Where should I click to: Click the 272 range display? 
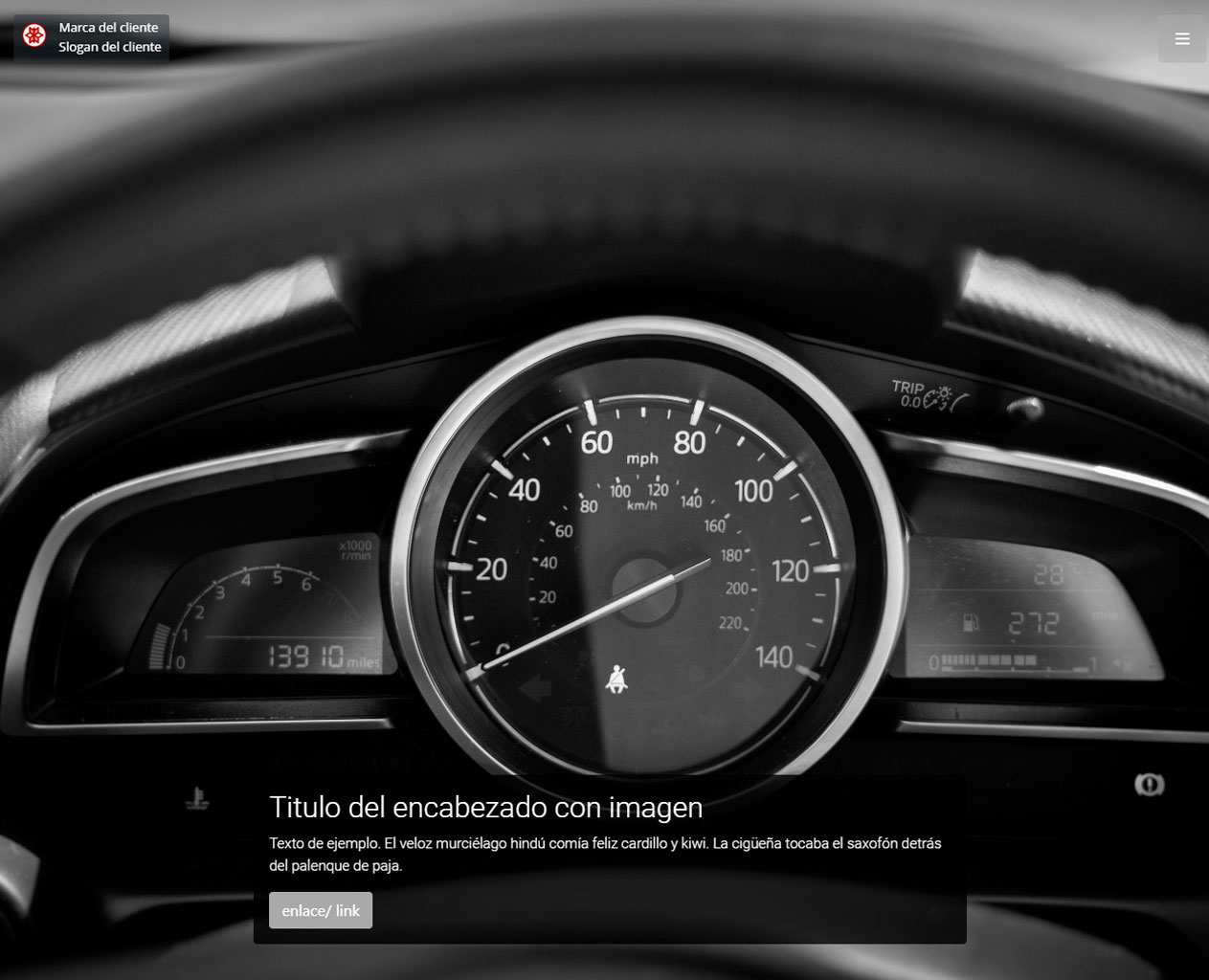pyautogui.click(x=1034, y=624)
